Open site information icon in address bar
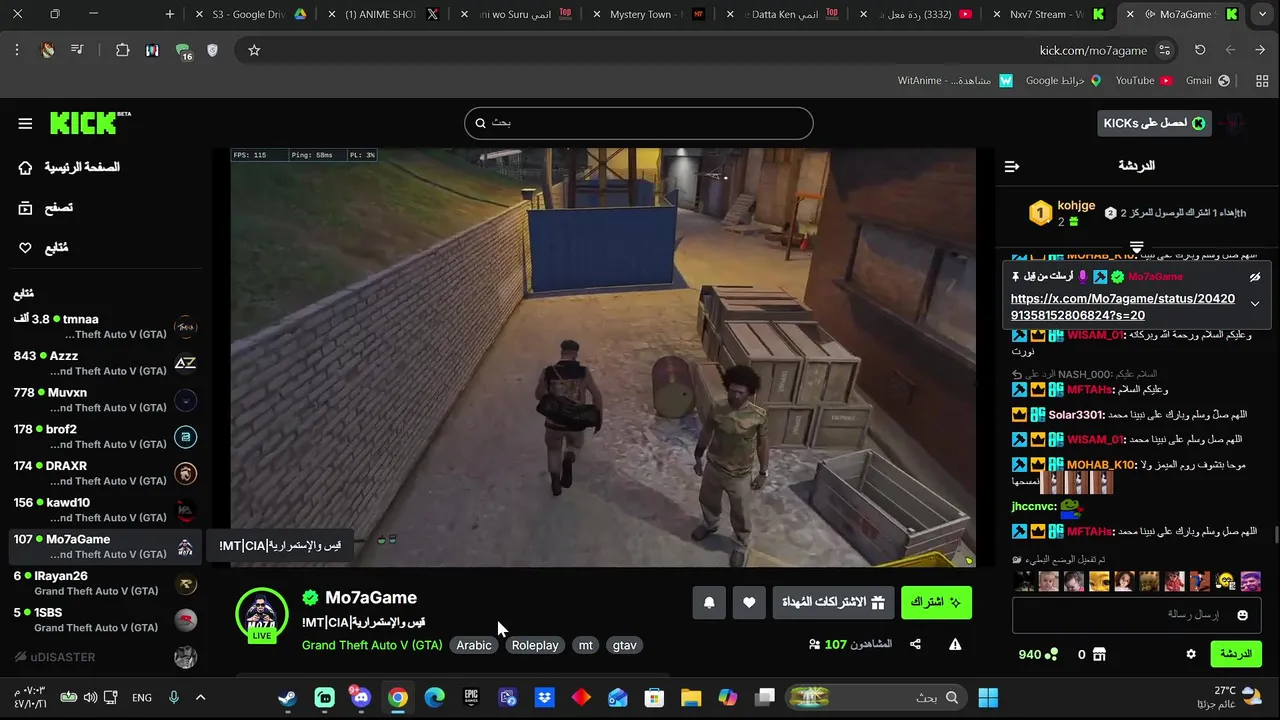 click(1164, 50)
